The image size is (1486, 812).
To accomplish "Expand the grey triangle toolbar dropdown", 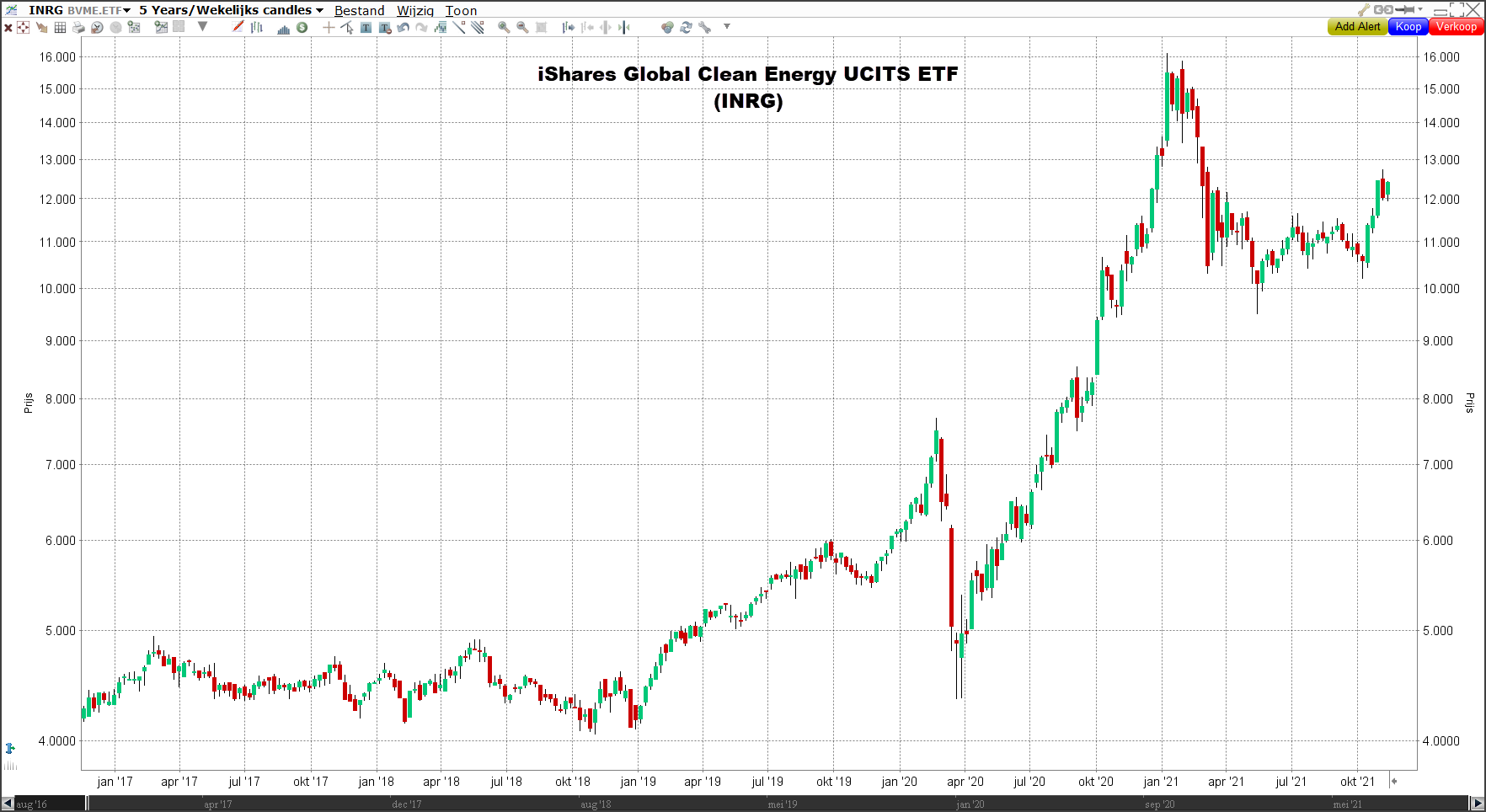I will (202, 27).
